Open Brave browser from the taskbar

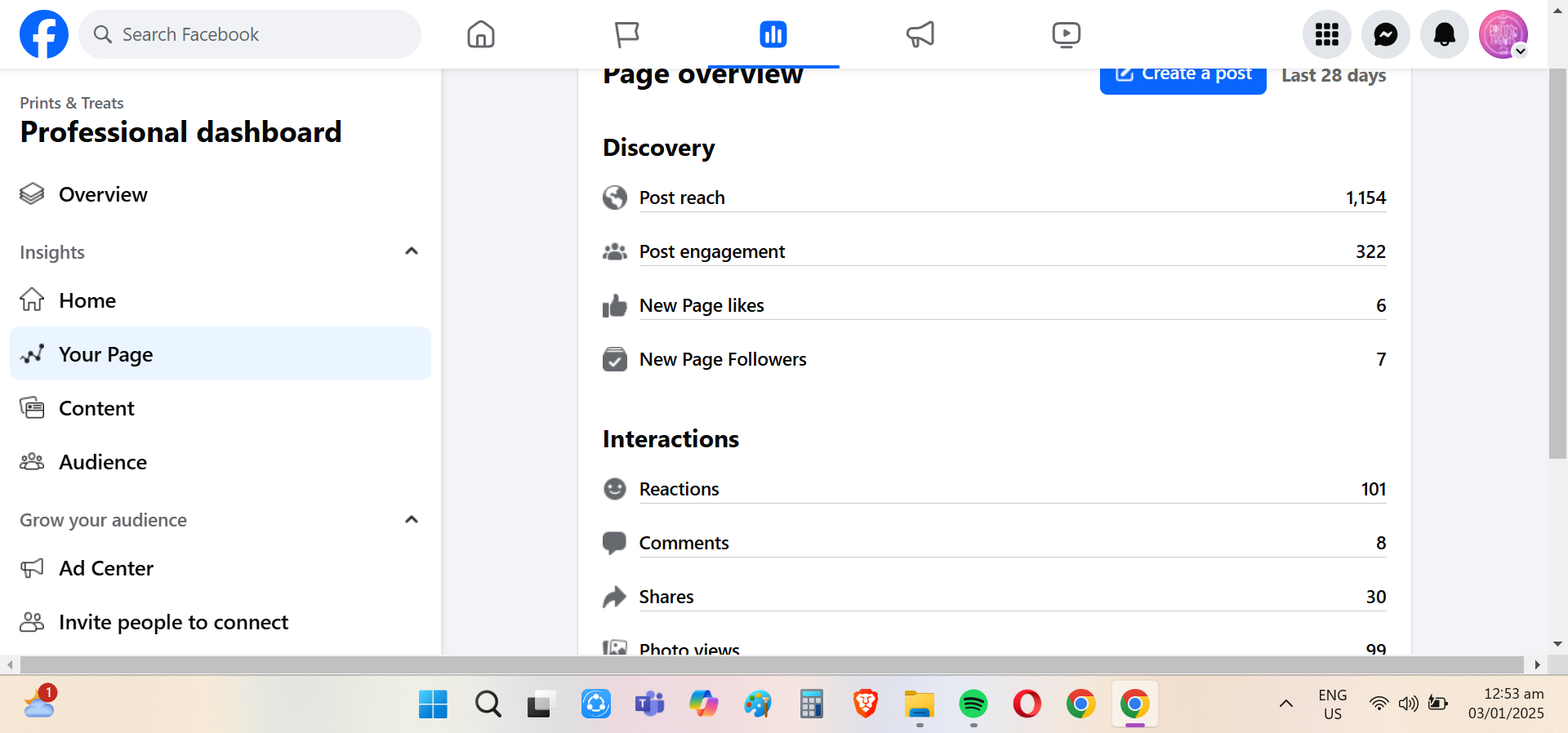coord(866,704)
